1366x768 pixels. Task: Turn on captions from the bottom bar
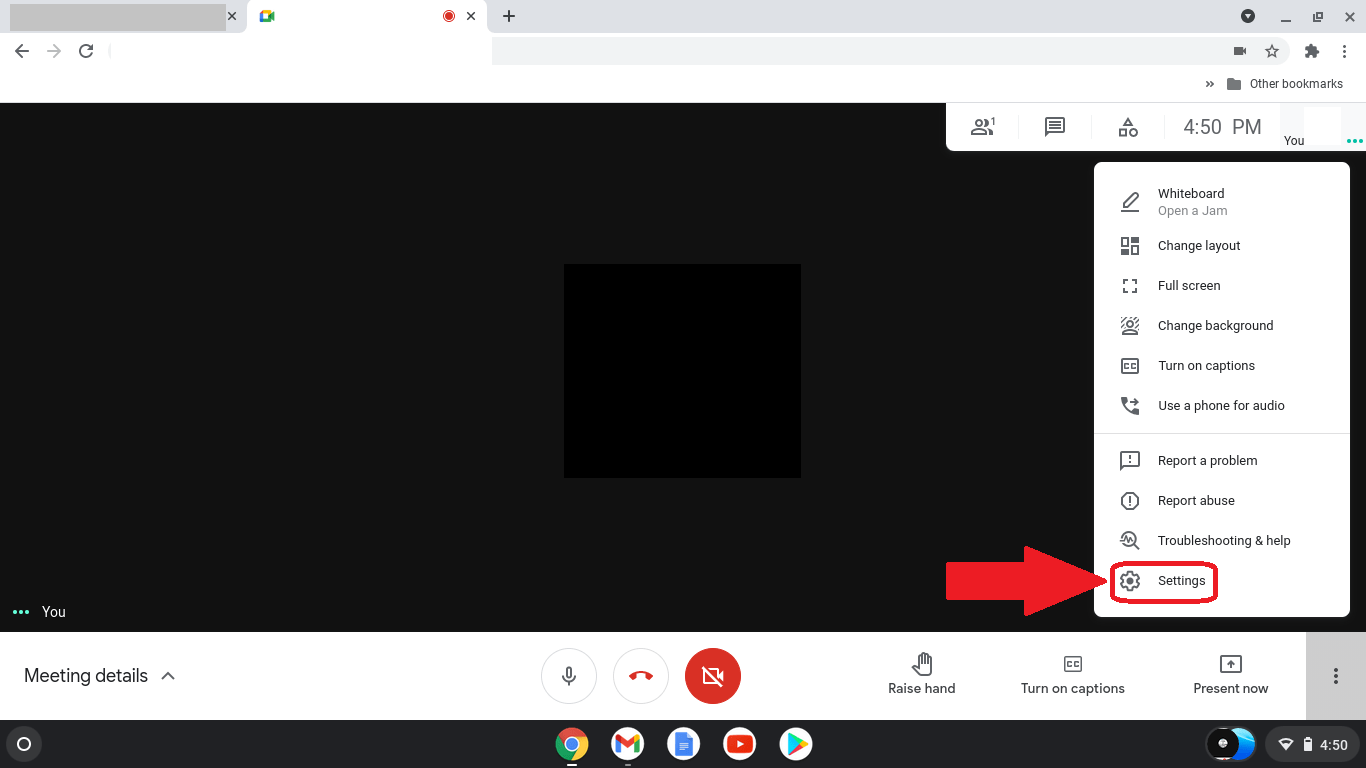click(x=1073, y=675)
